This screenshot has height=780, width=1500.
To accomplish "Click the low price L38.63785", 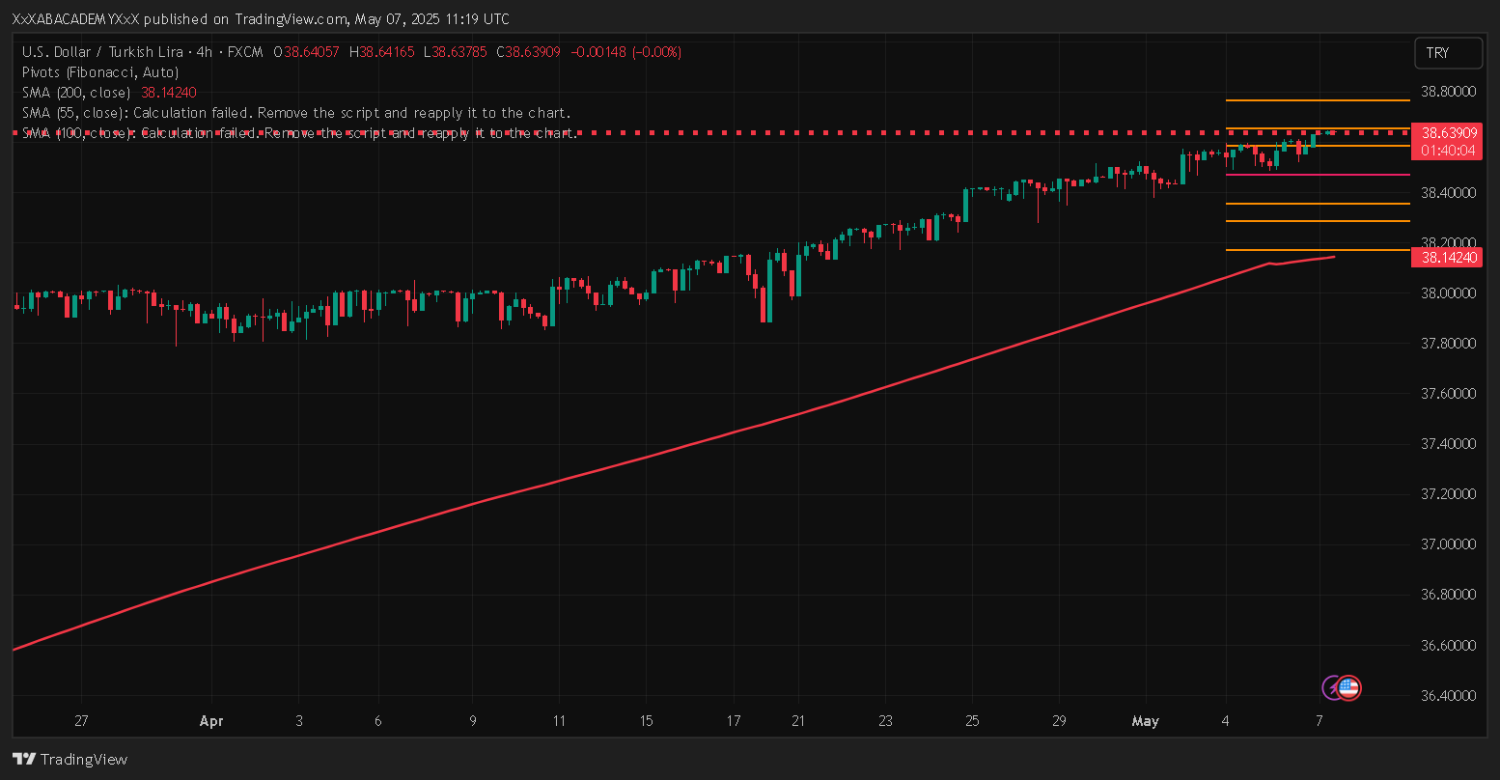I will tap(455, 52).
